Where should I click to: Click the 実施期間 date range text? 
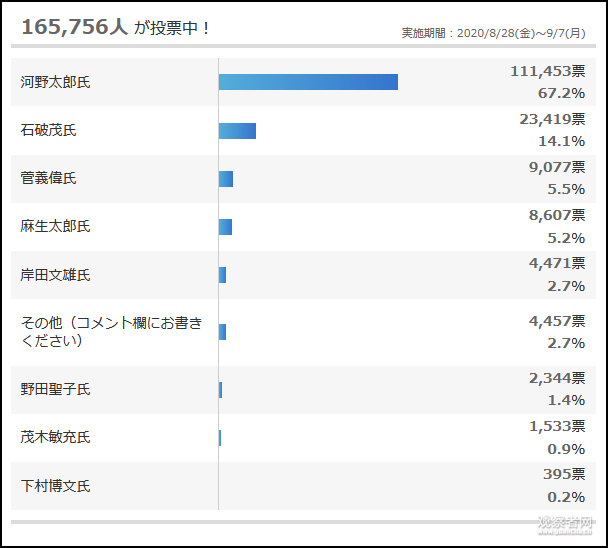coord(493,32)
